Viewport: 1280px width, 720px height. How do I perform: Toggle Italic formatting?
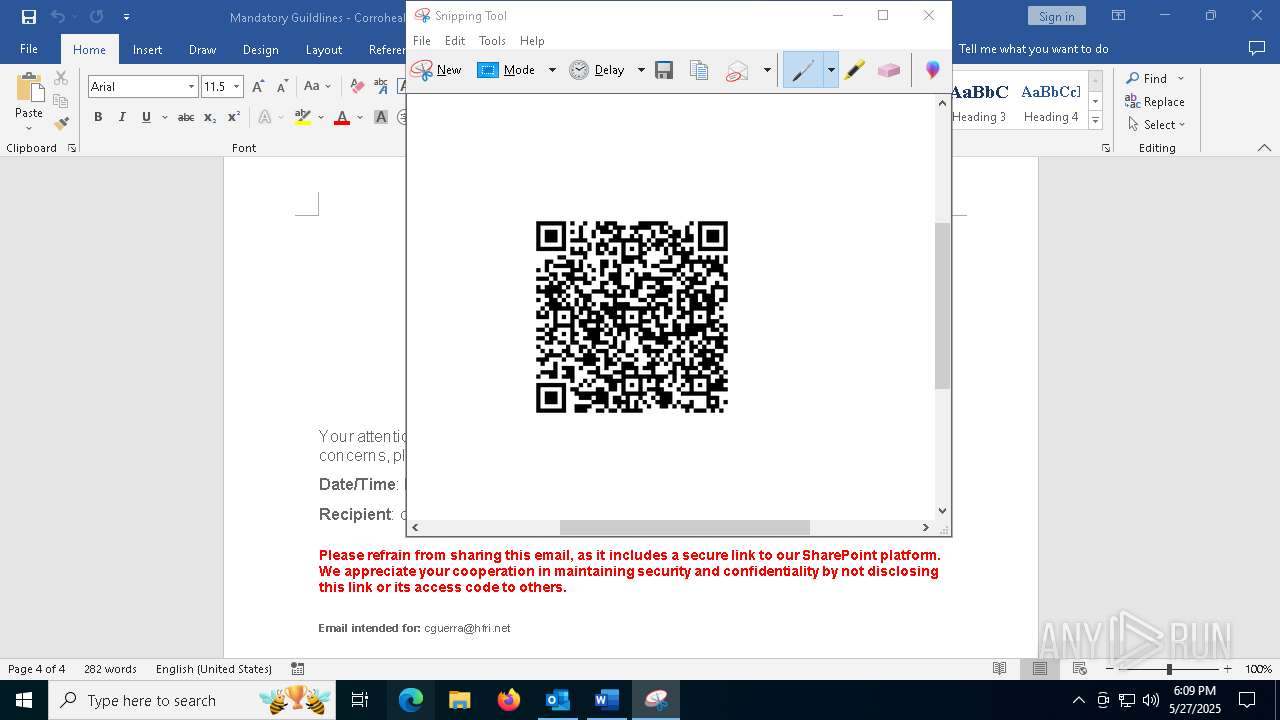pos(122,117)
